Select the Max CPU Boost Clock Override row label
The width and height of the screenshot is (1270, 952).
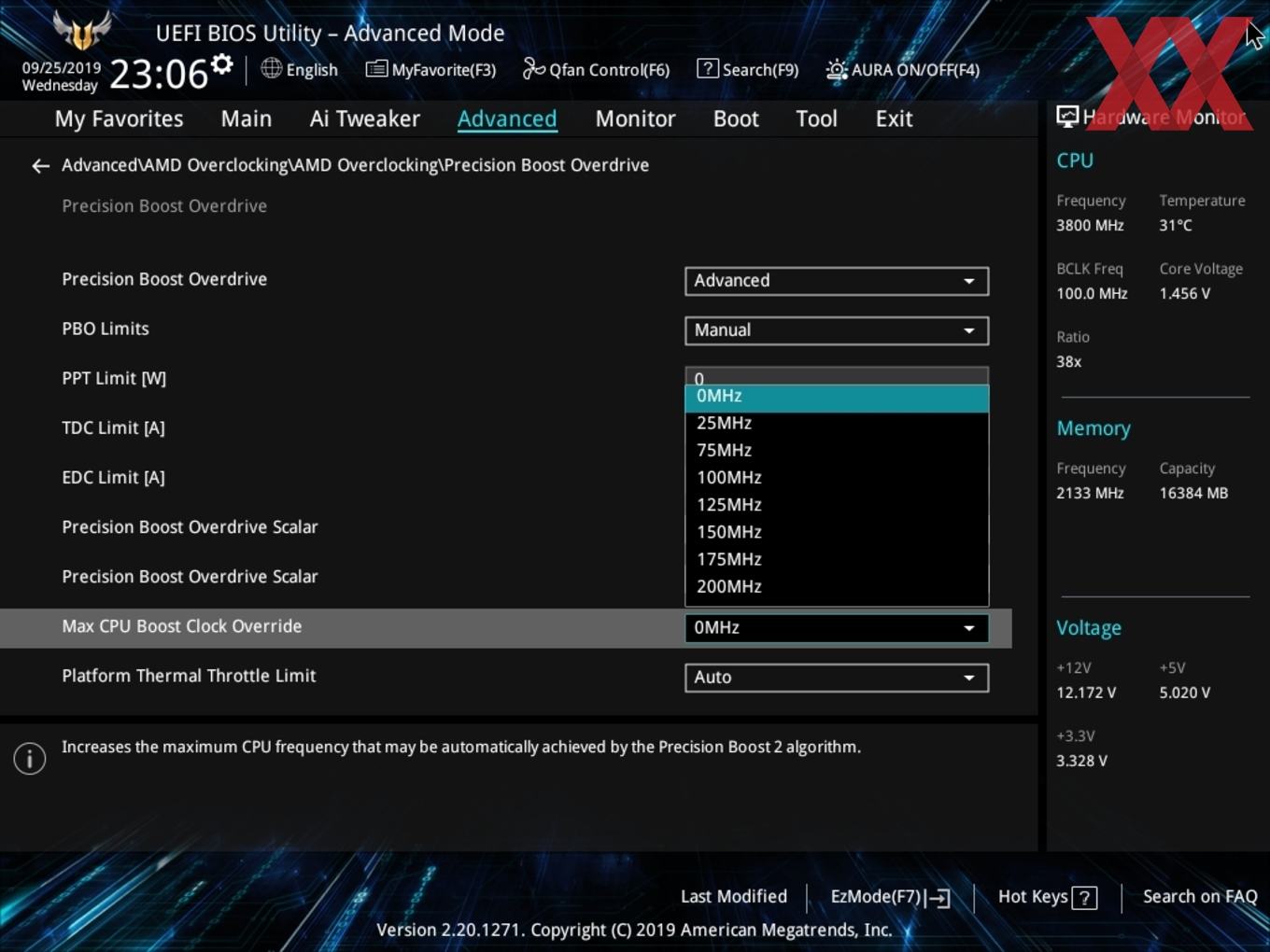point(182,626)
